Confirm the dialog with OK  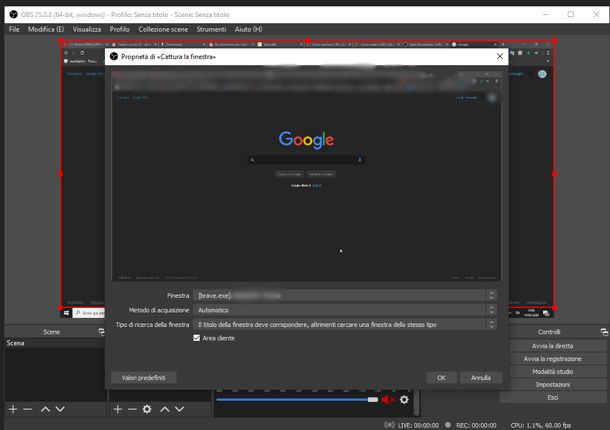pos(441,377)
